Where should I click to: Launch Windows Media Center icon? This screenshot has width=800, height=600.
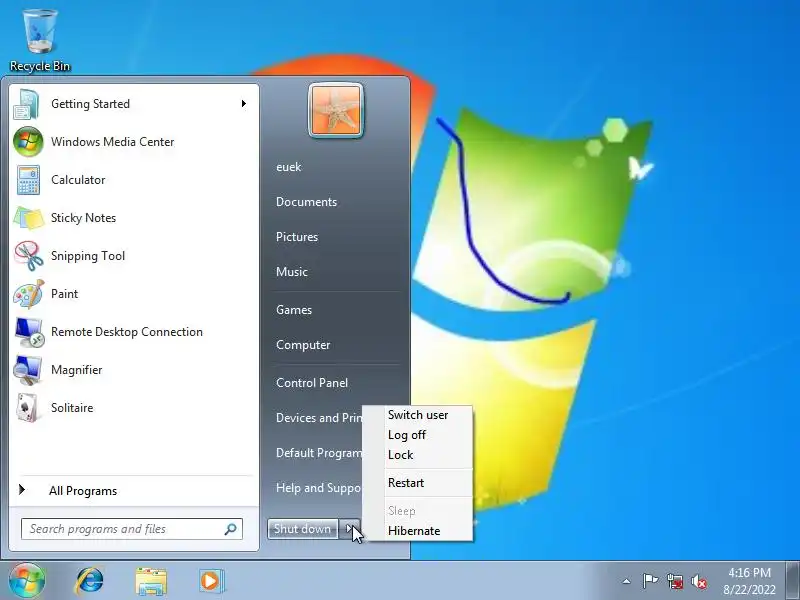28,142
